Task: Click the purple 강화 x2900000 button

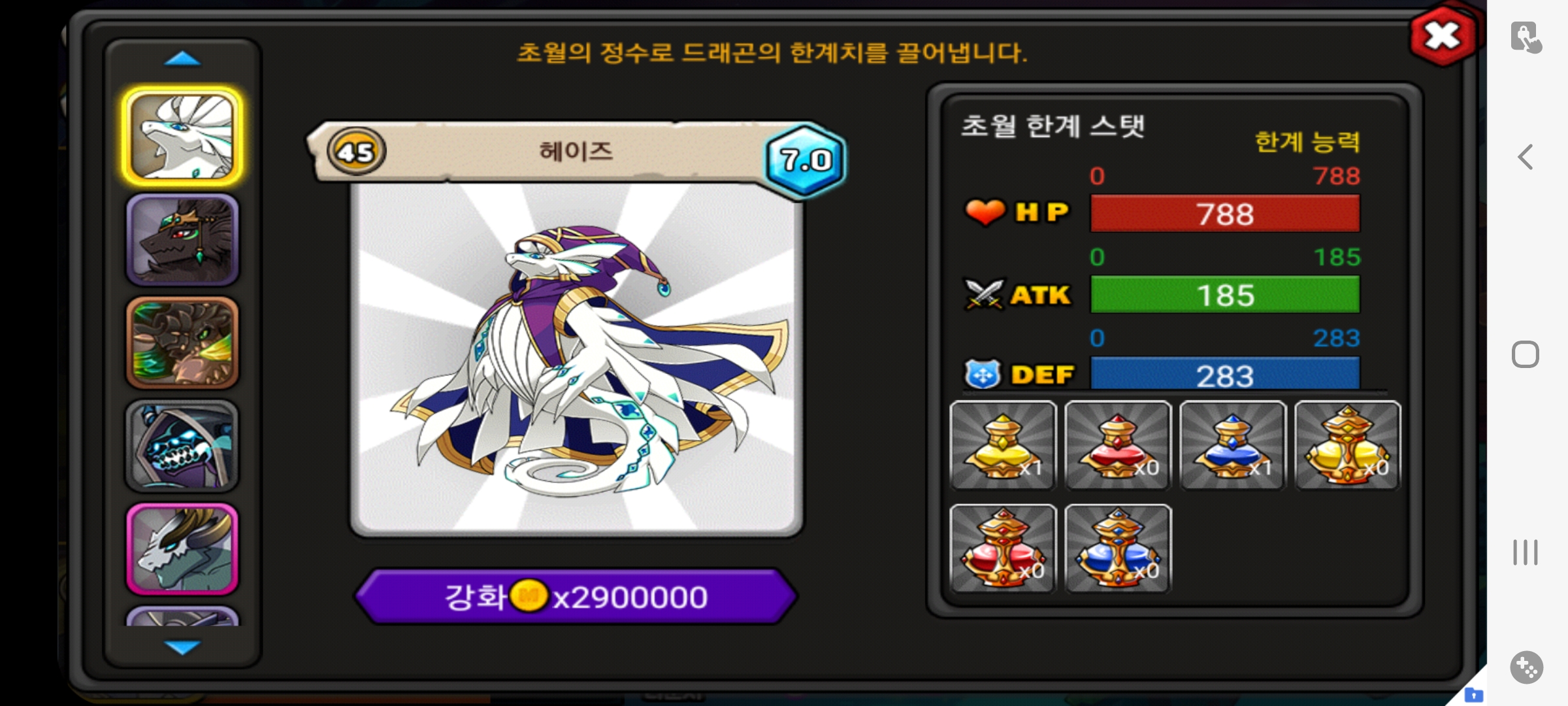Action: [x=576, y=596]
